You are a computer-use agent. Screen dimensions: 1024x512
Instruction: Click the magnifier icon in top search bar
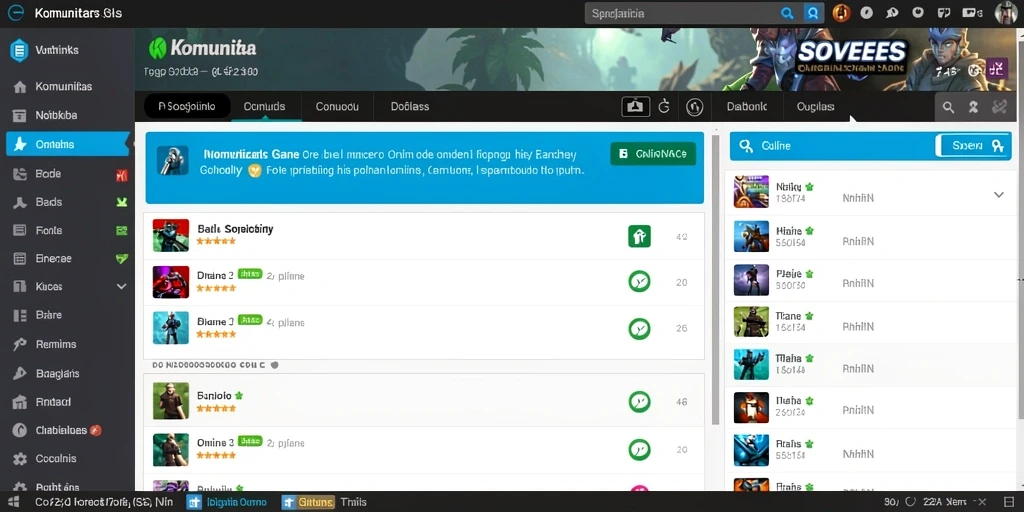[x=788, y=13]
